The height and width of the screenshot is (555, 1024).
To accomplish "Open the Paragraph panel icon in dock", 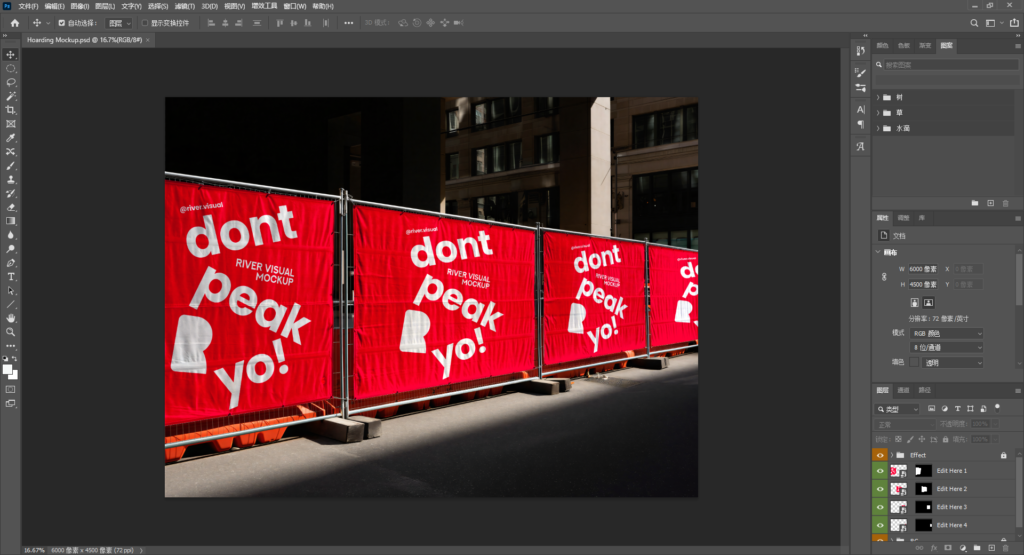I will click(x=860, y=124).
